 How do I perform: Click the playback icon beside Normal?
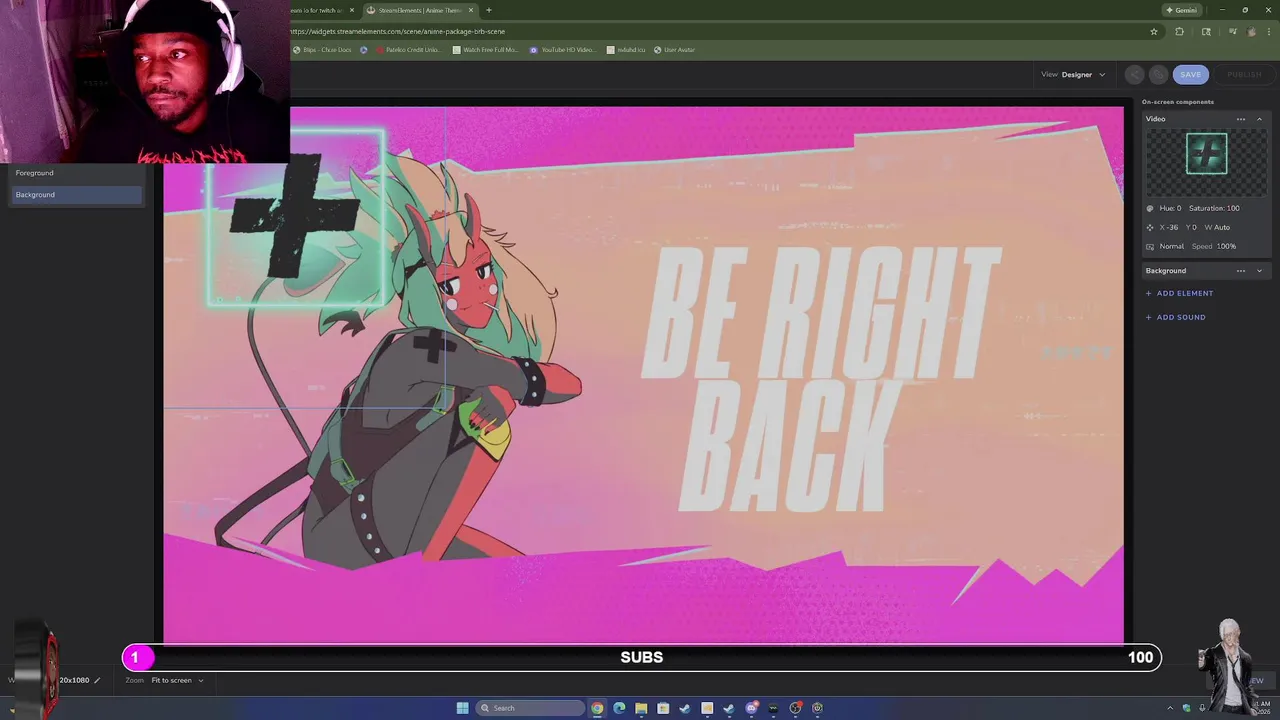(1150, 246)
